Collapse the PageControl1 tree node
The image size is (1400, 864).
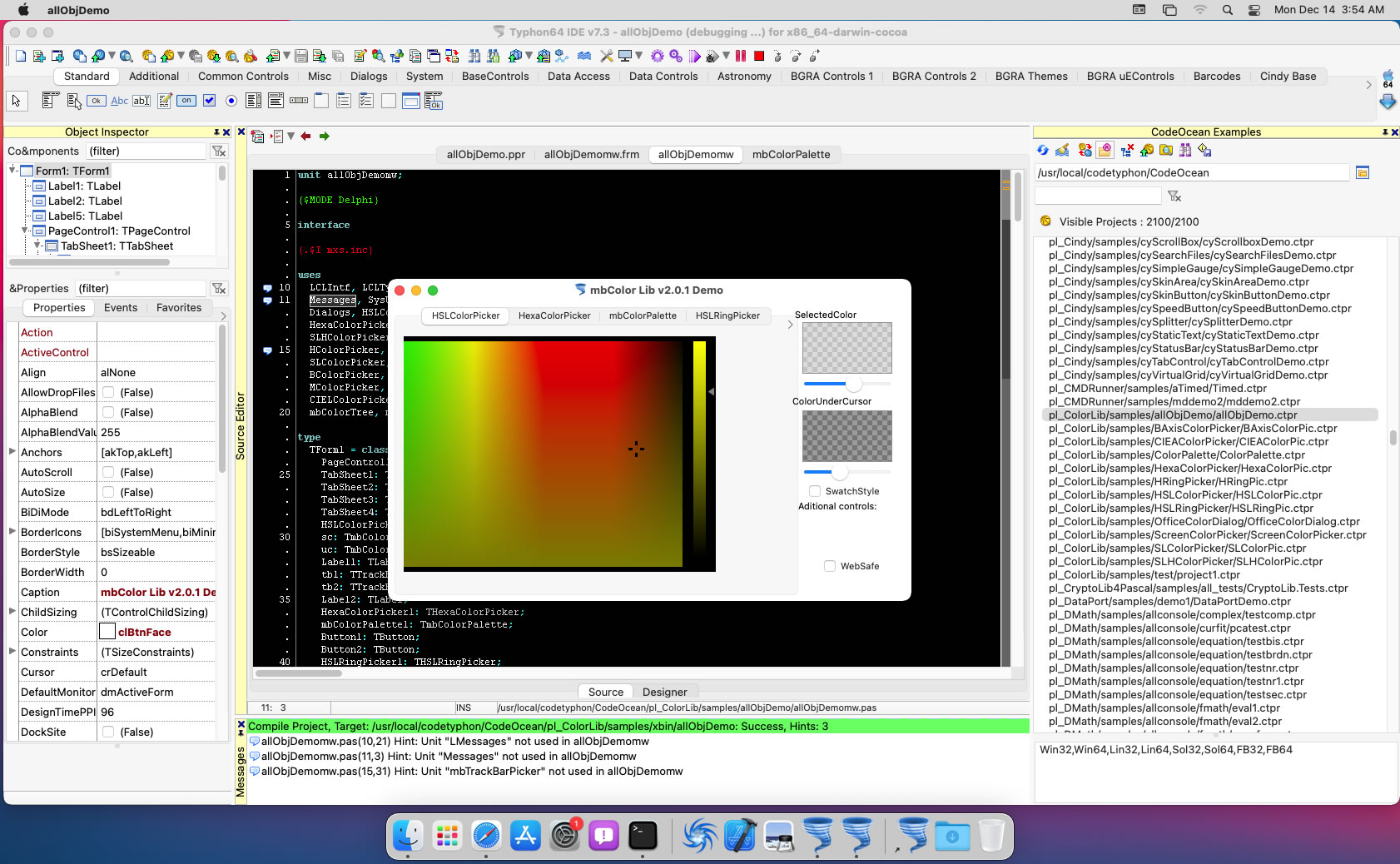(26, 231)
